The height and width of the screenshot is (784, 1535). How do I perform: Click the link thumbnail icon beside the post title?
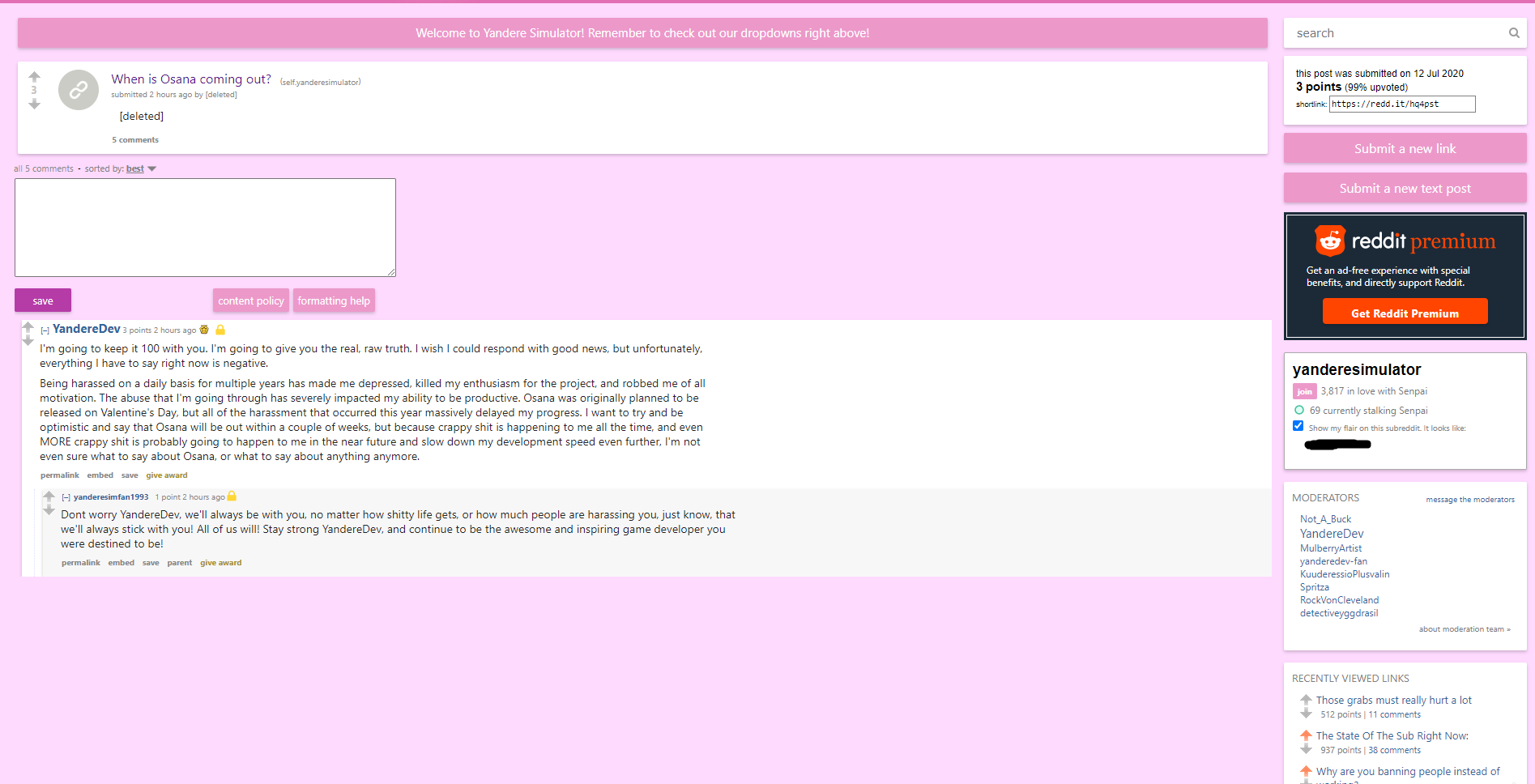[x=79, y=90]
